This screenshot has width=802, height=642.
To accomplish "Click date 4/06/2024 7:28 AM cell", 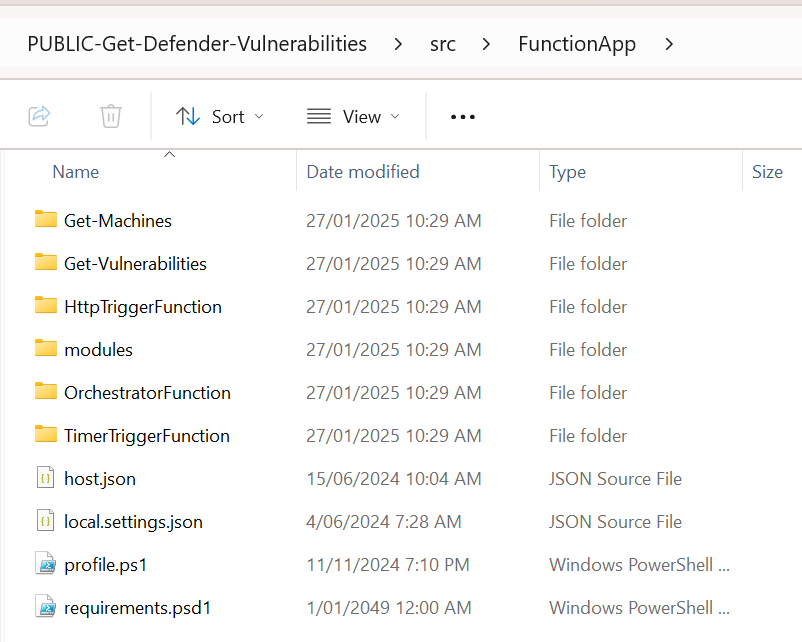I will [x=384, y=522].
